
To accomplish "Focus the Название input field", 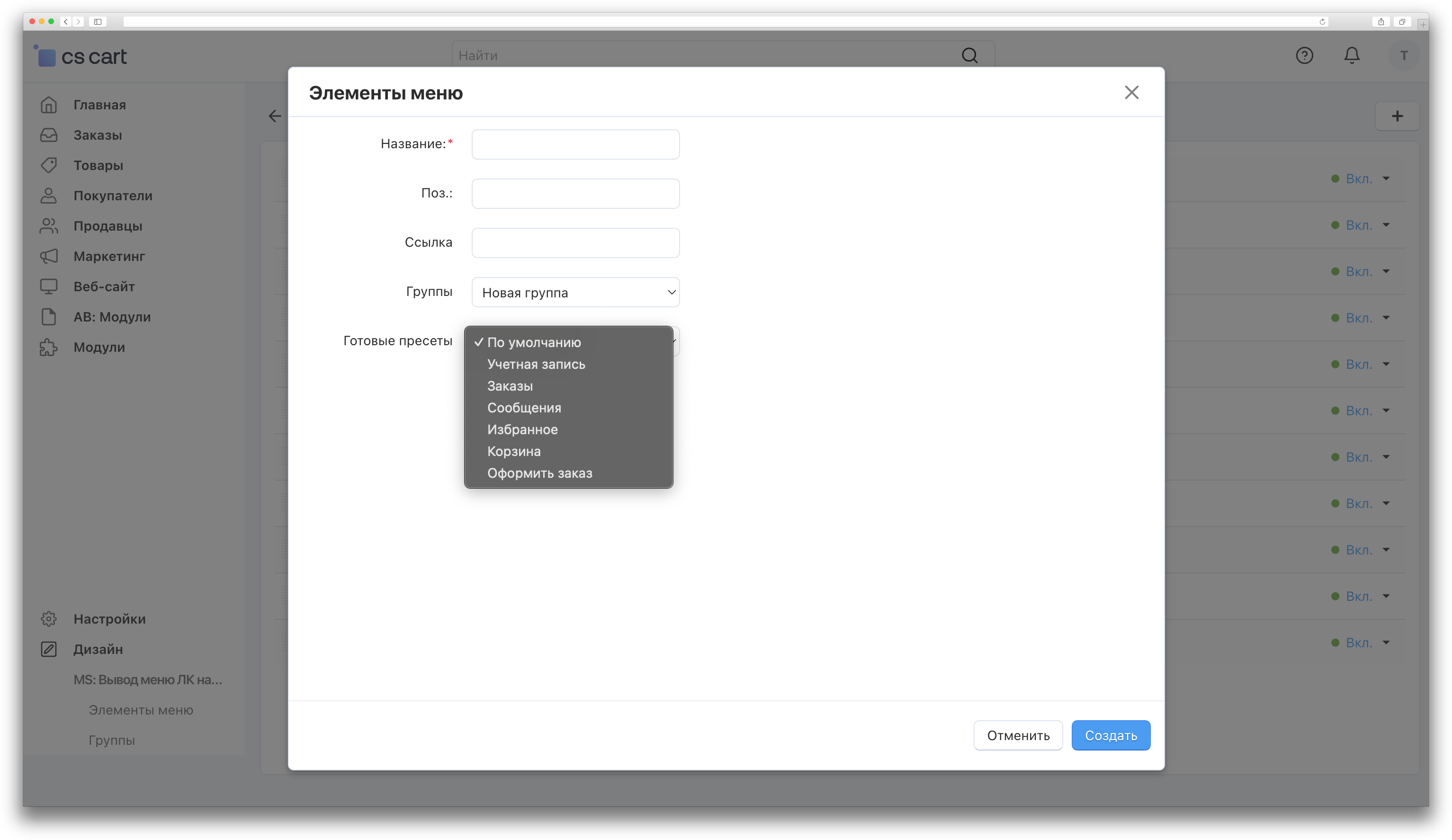I will 575,144.
